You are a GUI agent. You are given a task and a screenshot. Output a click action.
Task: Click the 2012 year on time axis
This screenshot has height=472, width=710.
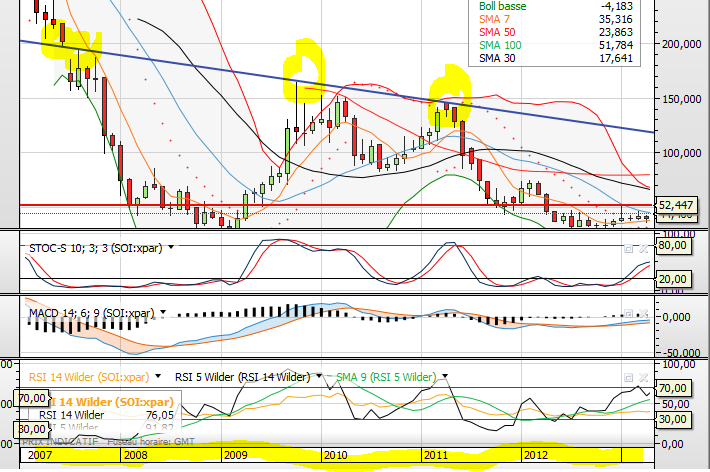coord(536,455)
